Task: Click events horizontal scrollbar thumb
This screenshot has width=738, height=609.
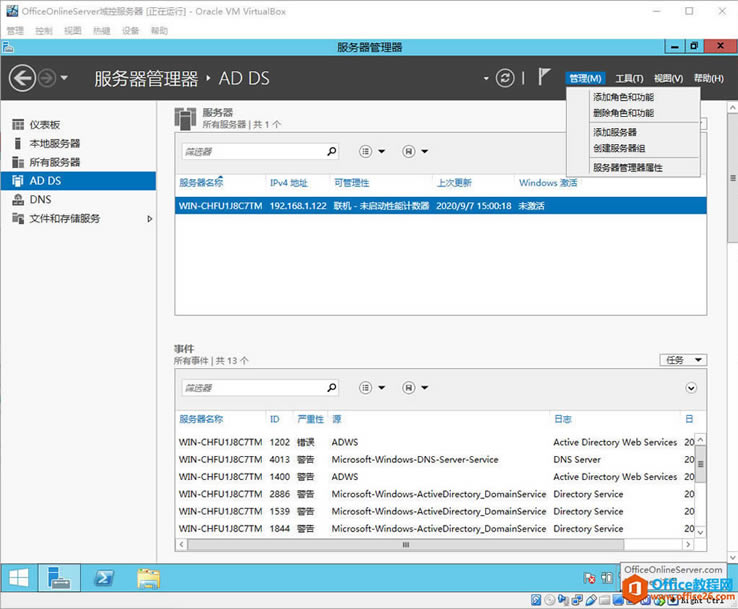Action: (406, 545)
